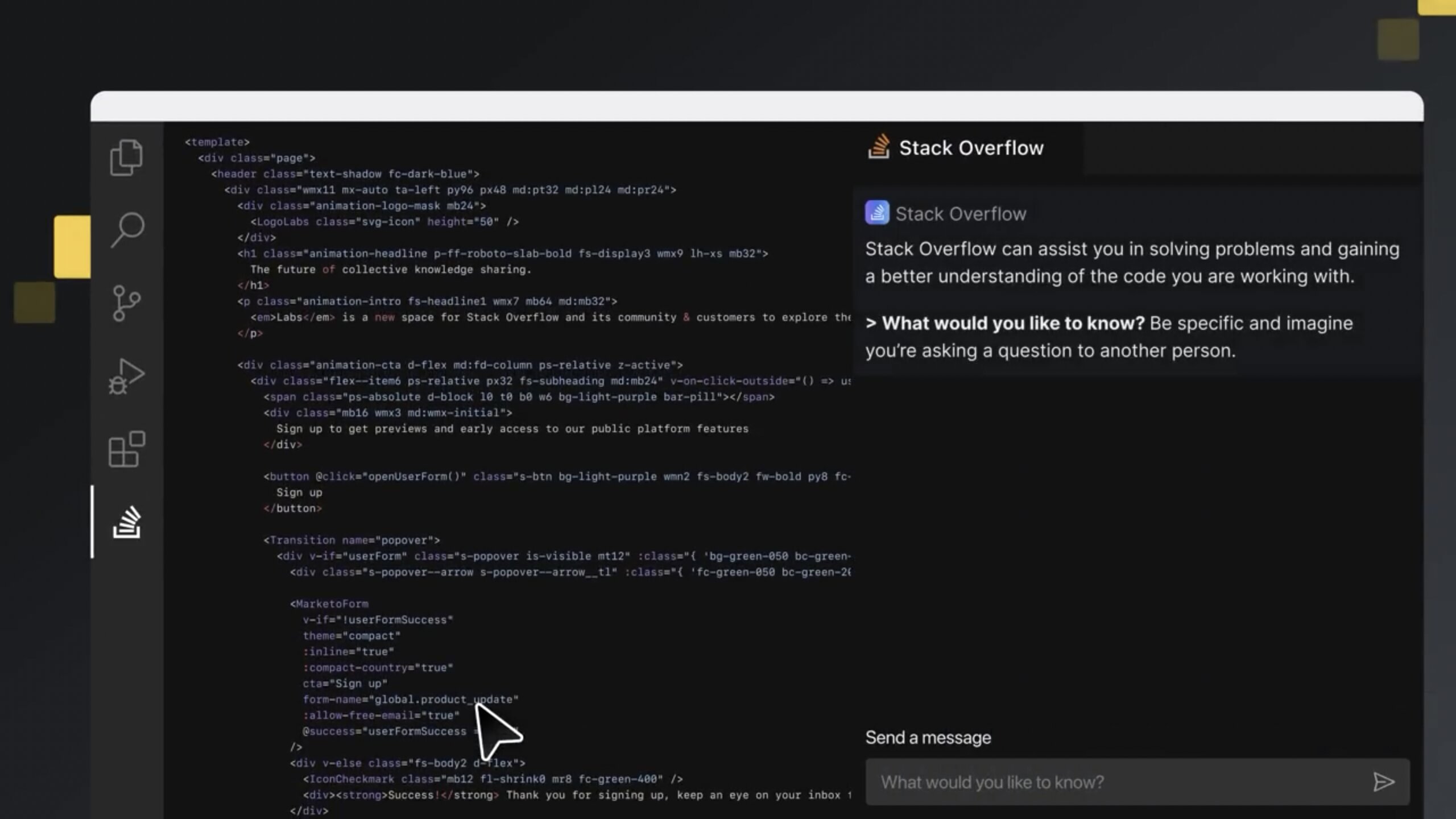Open the Search magnifier in activity bar
The height and width of the screenshot is (819, 1456).
[127, 230]
